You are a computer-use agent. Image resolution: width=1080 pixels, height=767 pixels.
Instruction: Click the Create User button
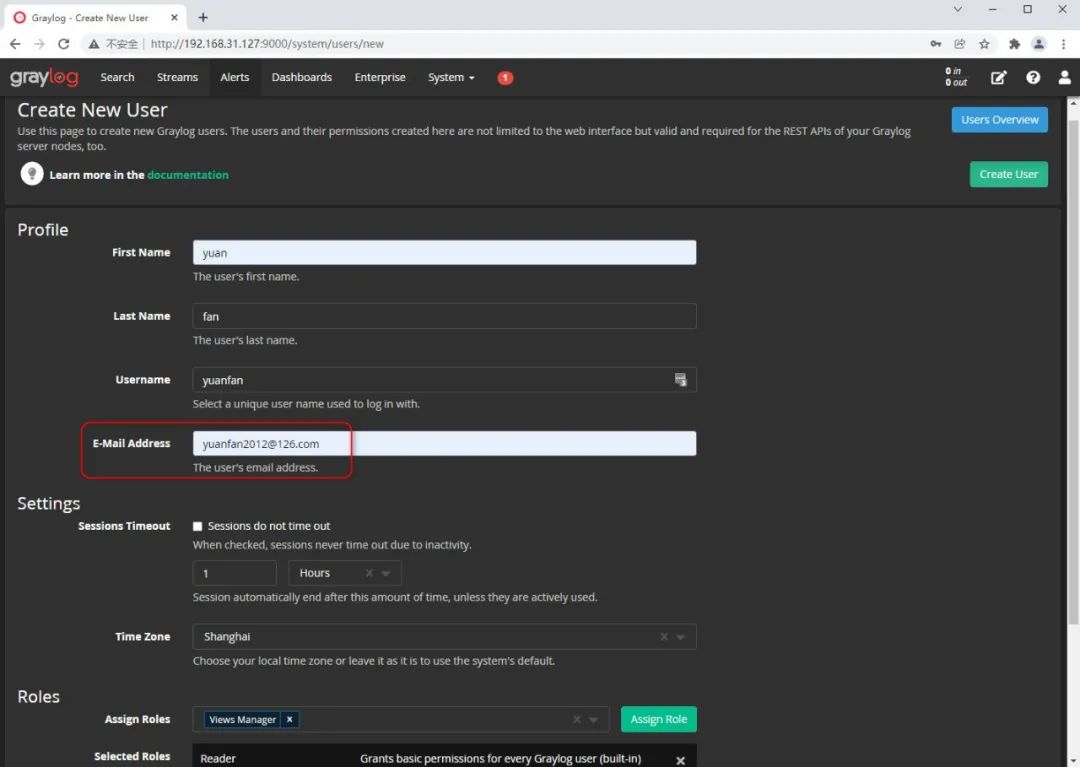click(x=1008, y=174)
